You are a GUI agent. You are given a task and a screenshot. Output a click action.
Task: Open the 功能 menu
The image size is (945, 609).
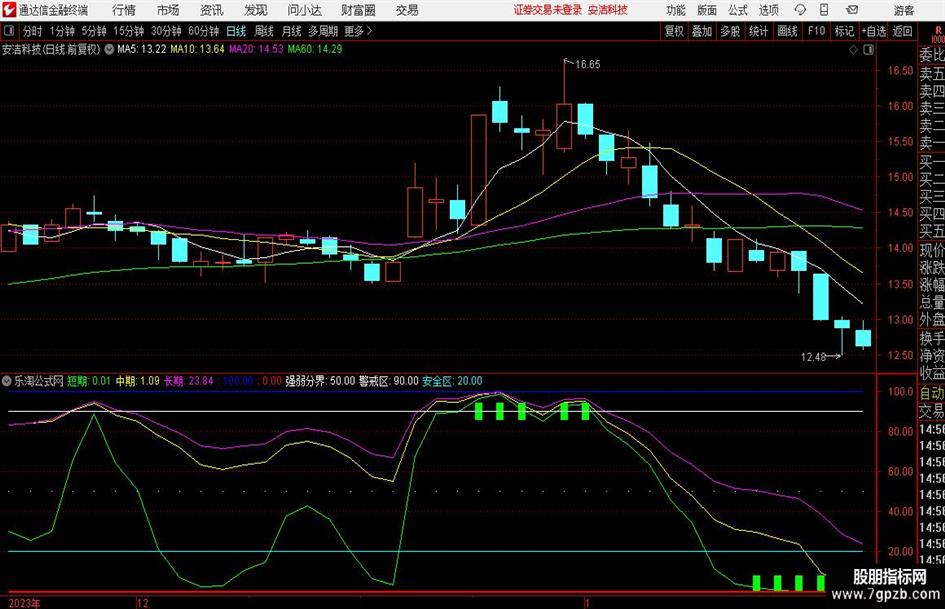point(676,10)
